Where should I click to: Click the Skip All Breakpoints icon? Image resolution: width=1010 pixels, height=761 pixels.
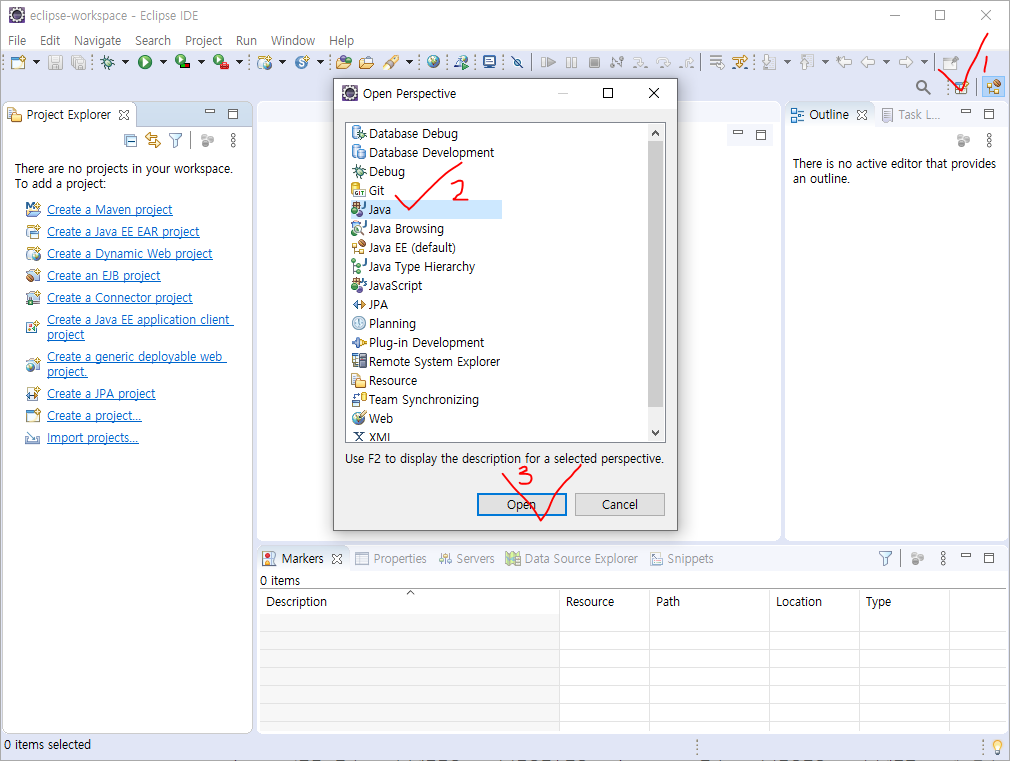click(517, 63)
